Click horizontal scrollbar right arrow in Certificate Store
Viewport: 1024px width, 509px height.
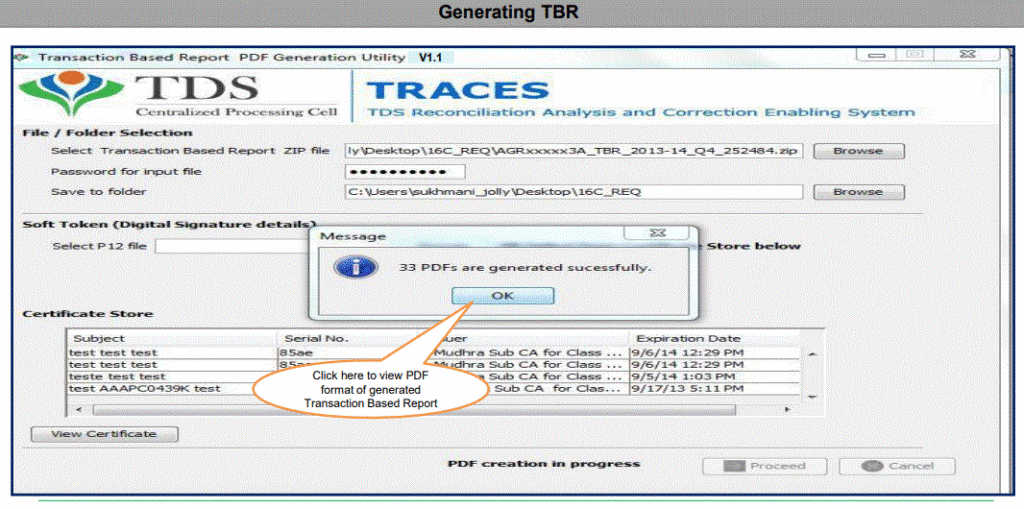(787, 410)
